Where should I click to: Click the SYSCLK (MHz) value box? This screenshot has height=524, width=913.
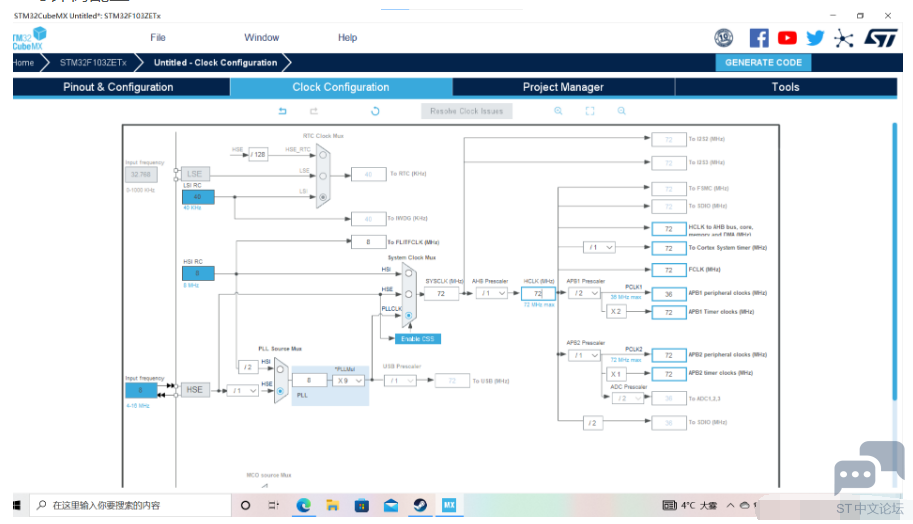[x=441, y=293]
